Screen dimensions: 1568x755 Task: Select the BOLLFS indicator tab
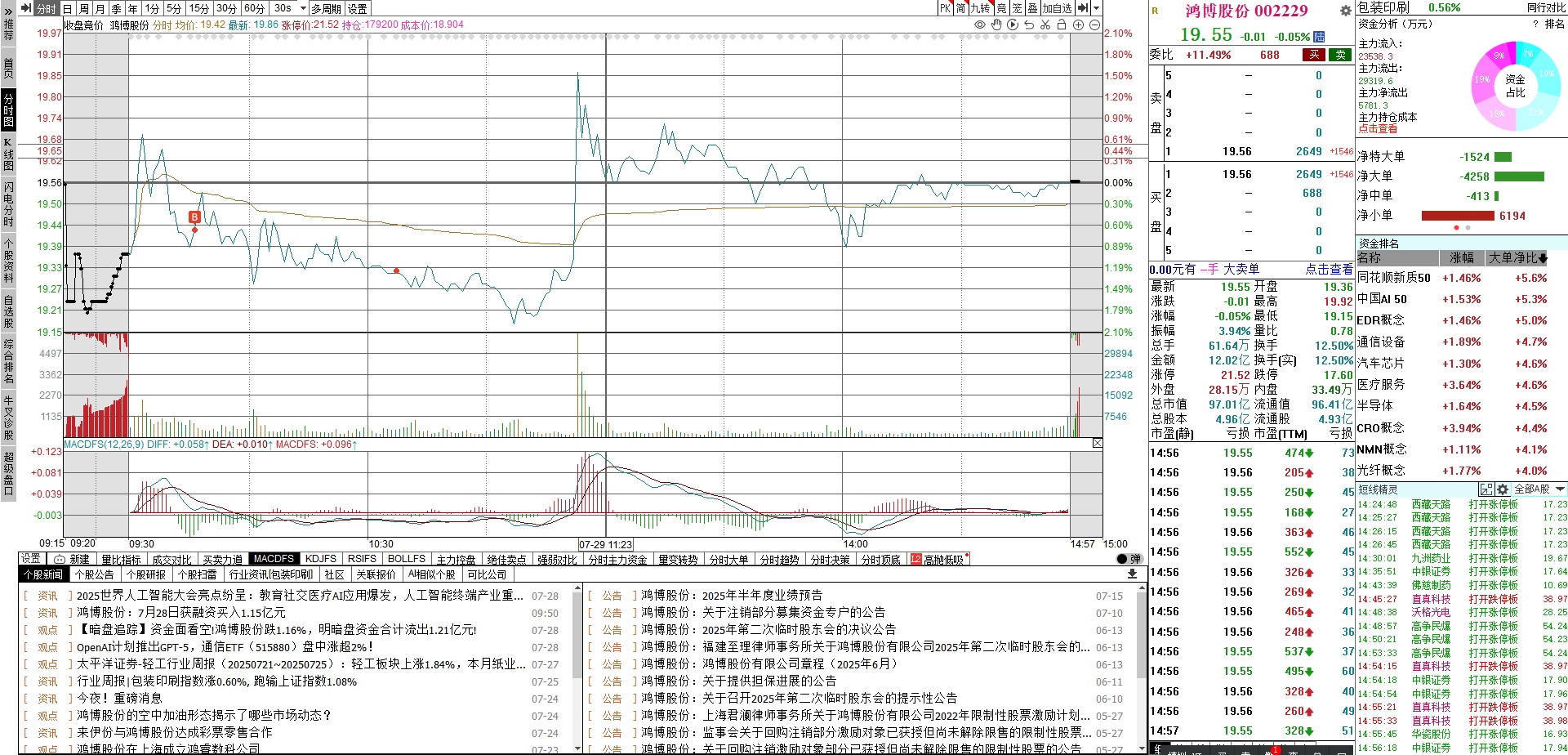(x=407, y=560)
